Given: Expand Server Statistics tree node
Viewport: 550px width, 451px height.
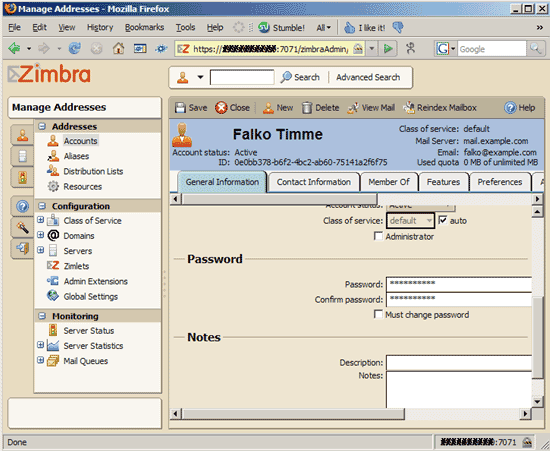Looking at the screenshot, I should click(x=41, y=345).
